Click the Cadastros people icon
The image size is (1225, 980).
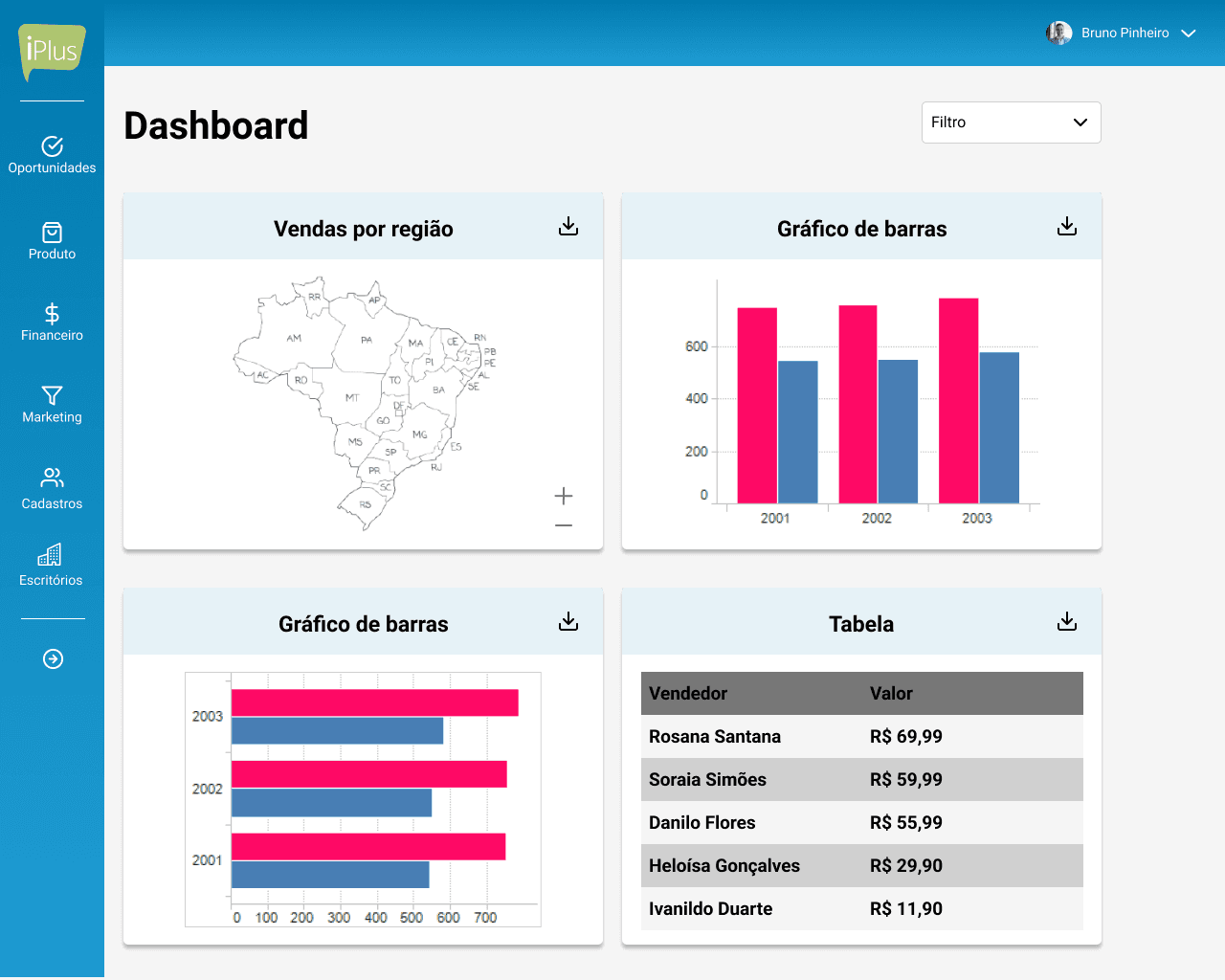[x=52, y=478]
